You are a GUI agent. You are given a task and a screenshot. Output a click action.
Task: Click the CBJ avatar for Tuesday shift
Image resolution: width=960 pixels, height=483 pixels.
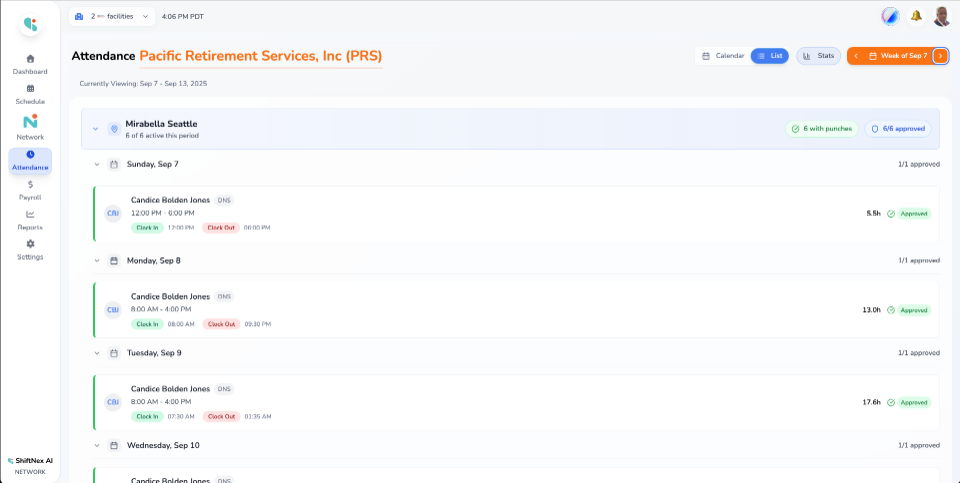pyautogui.click(x=113, y=402)
